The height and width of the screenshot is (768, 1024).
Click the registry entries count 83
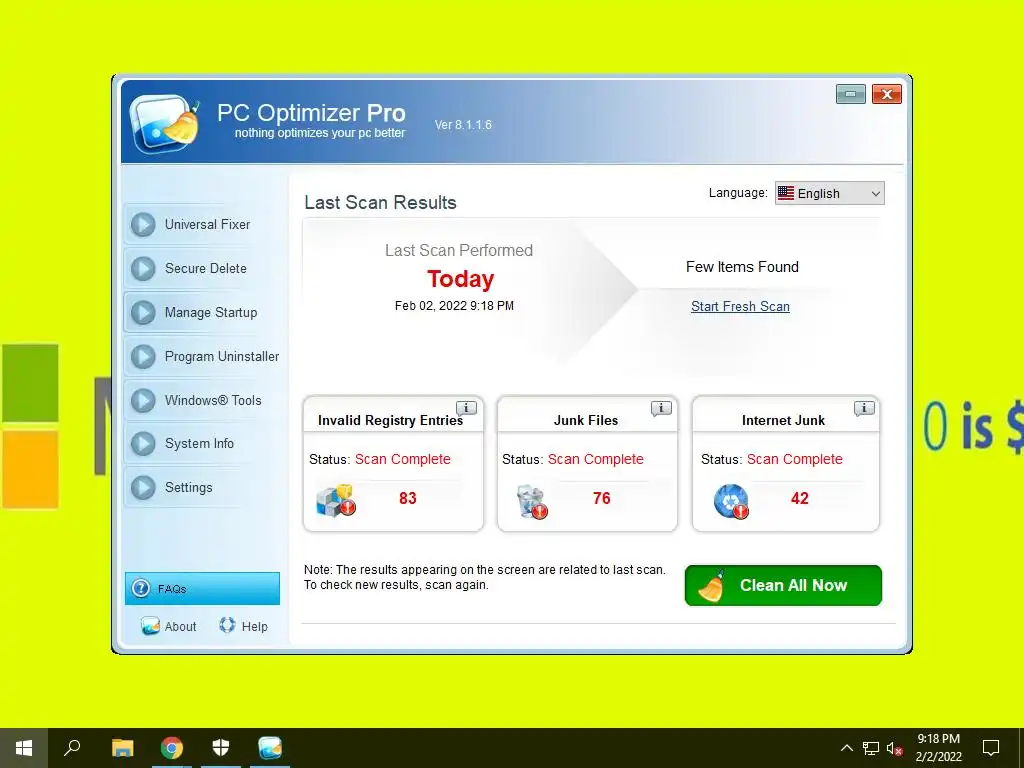point(408,498)
